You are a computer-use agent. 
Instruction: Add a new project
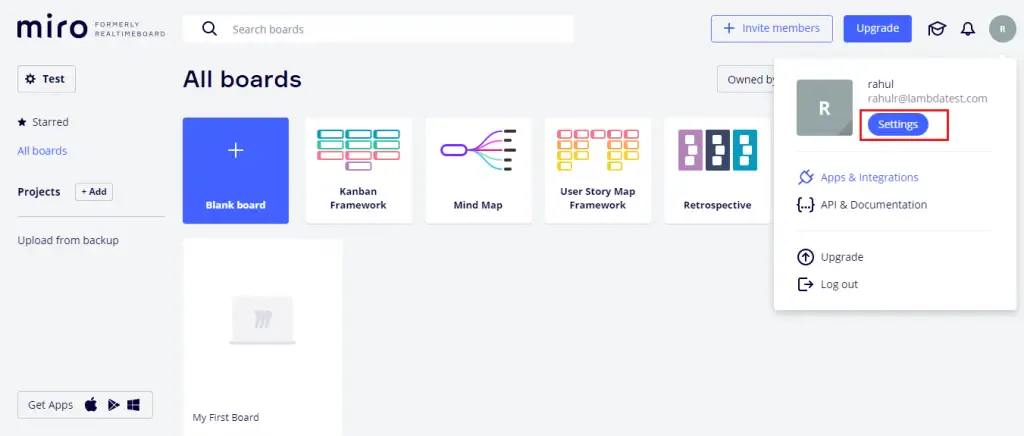(x=94, y=192)
